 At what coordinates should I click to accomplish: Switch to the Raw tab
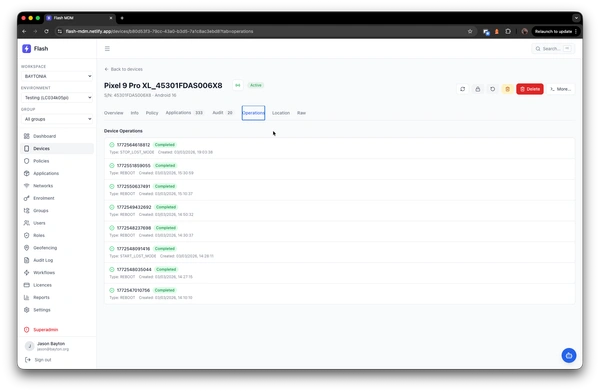pyautogui.click(x=302, y=113)
